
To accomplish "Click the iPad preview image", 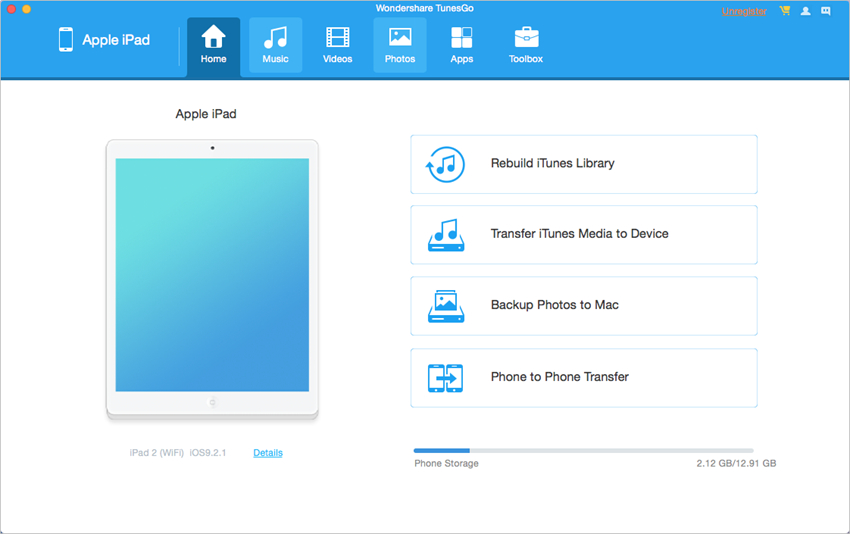I will [212, 275].
